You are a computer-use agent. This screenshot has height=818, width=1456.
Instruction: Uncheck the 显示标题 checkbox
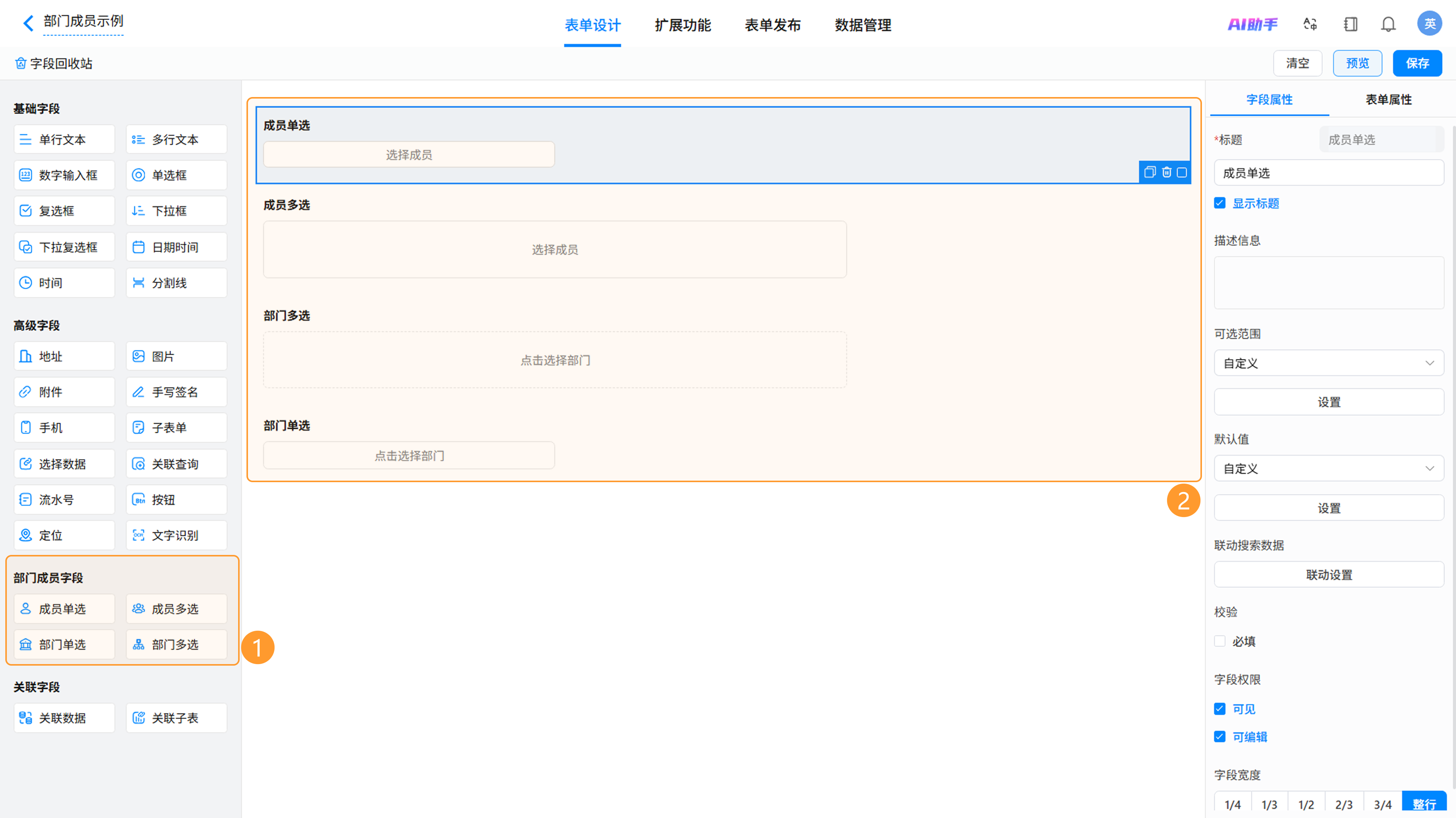pyautogui.click(x=1220, y=204)
